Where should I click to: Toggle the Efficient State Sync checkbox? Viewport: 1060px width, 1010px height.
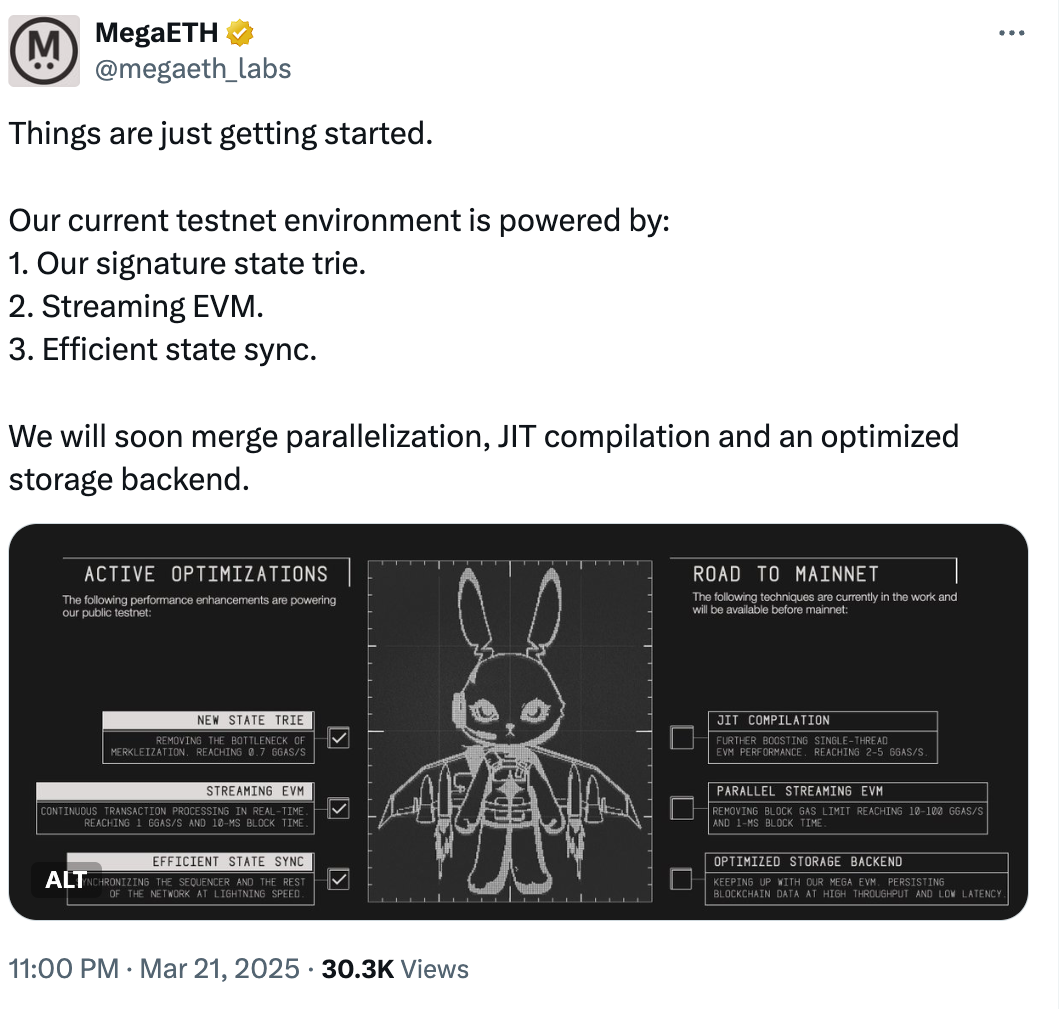[x=339, y=879]
